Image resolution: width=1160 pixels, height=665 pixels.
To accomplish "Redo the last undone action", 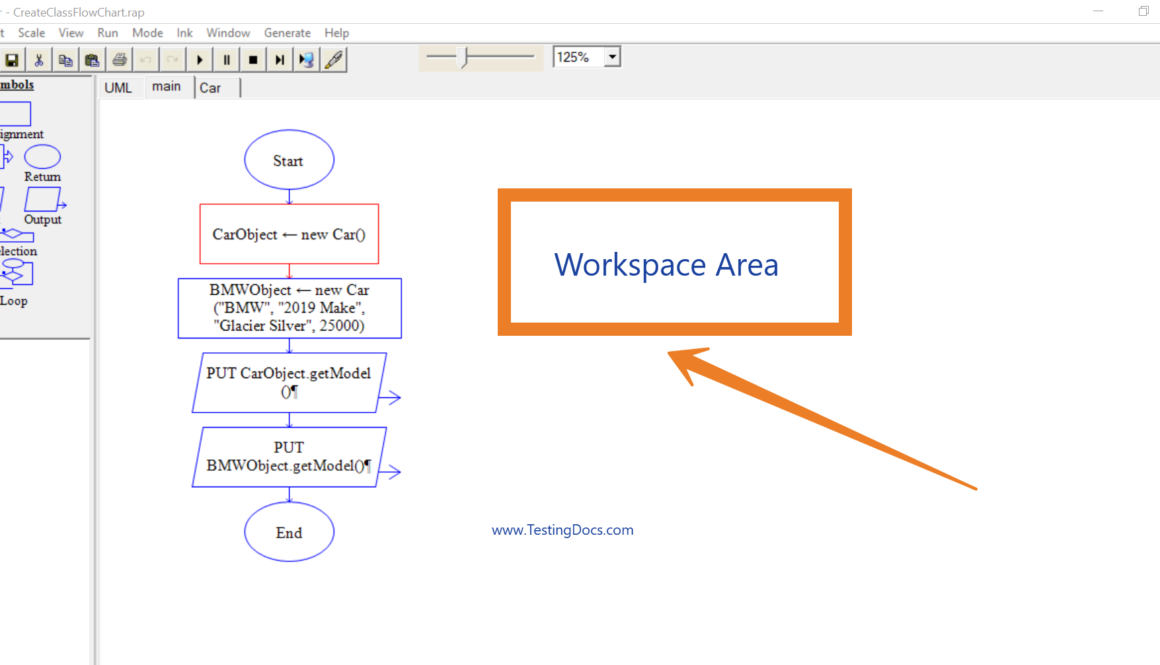I will point(172,60).
